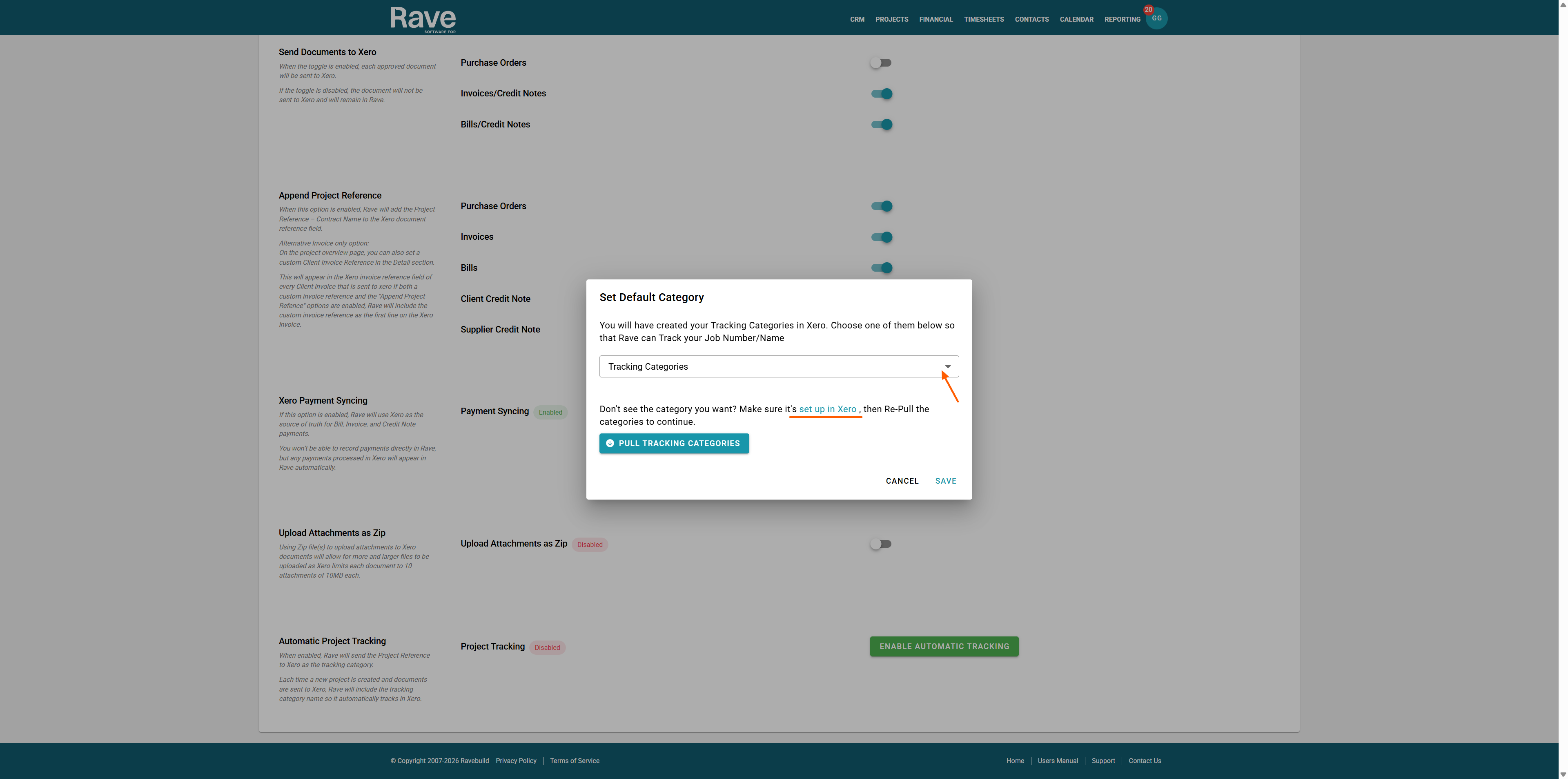Turn off Append Project Reference Bills toggle

[x=881, y=268]
